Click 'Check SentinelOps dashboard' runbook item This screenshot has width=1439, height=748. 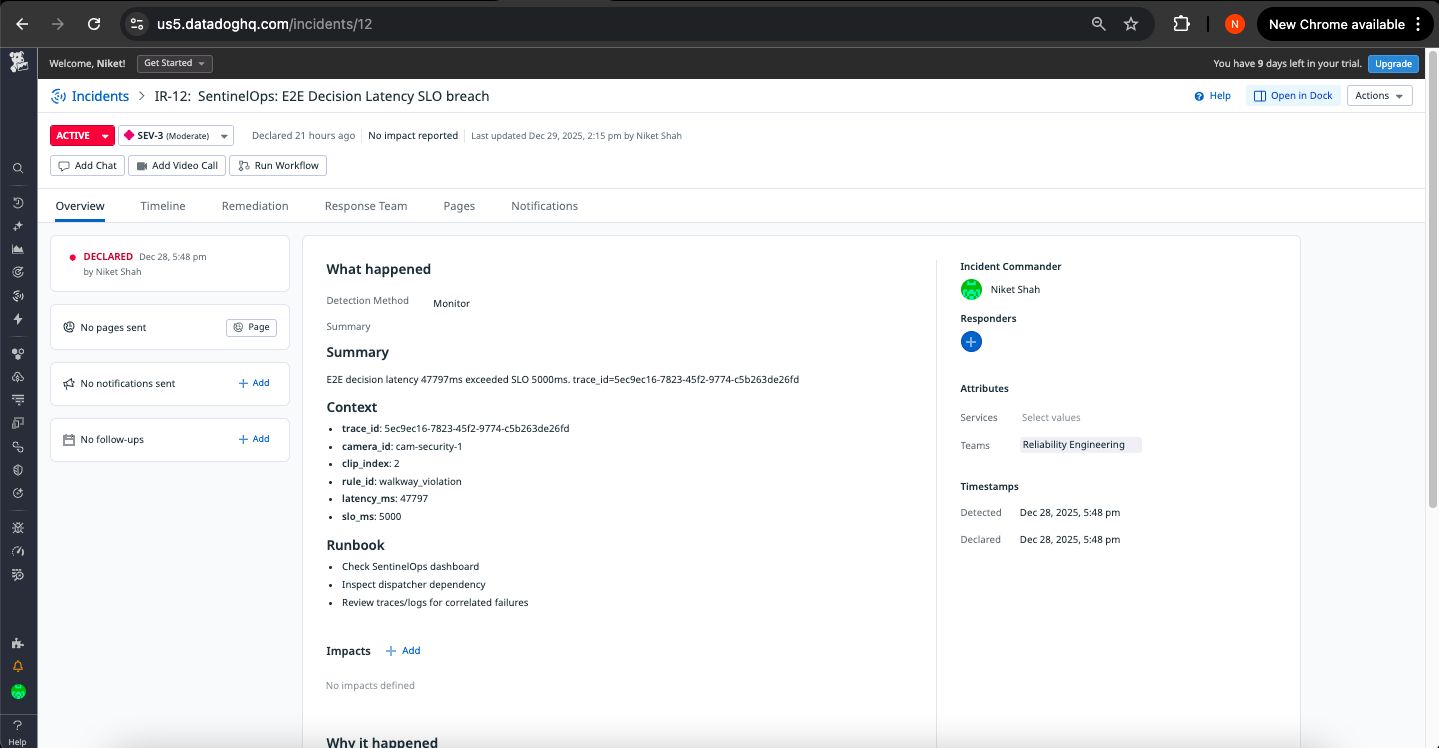click(410, 567)
